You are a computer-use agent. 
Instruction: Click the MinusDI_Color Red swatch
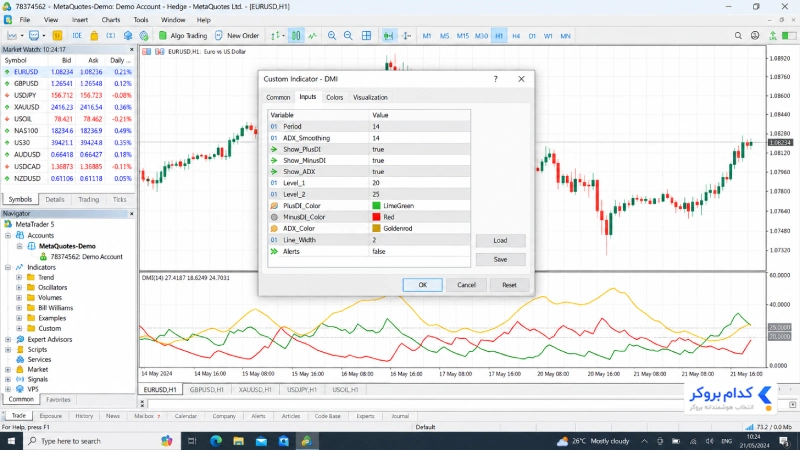point(377,217)
